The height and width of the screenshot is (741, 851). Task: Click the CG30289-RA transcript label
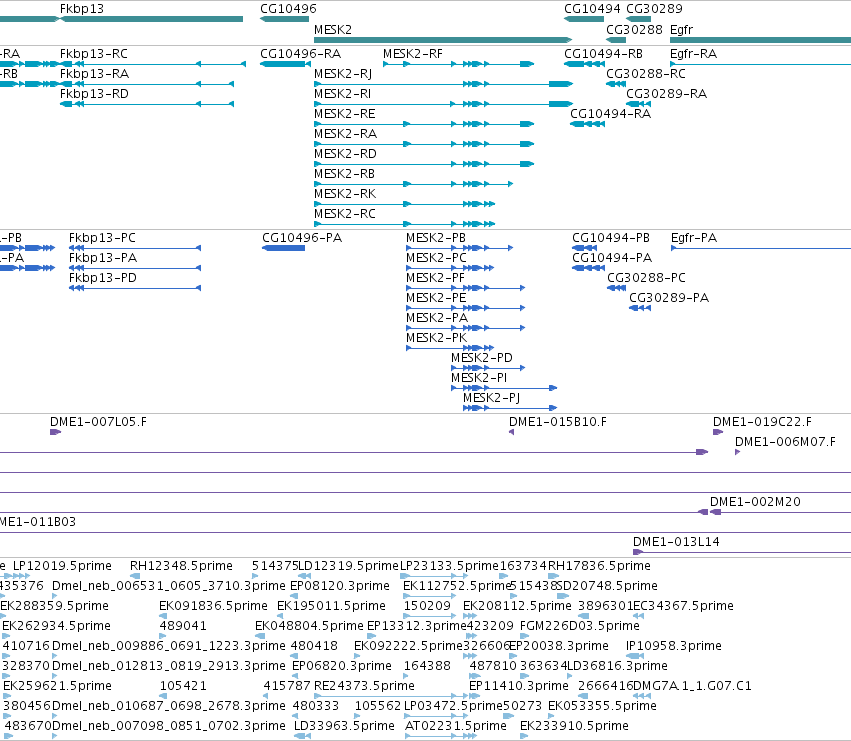666,94
